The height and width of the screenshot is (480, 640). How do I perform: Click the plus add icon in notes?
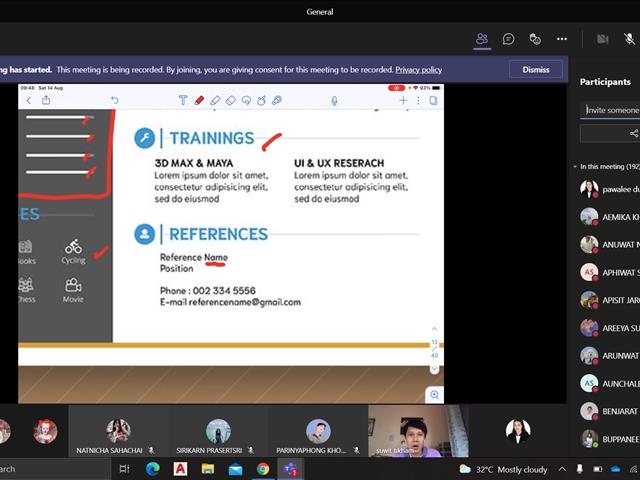coord(403,100)
